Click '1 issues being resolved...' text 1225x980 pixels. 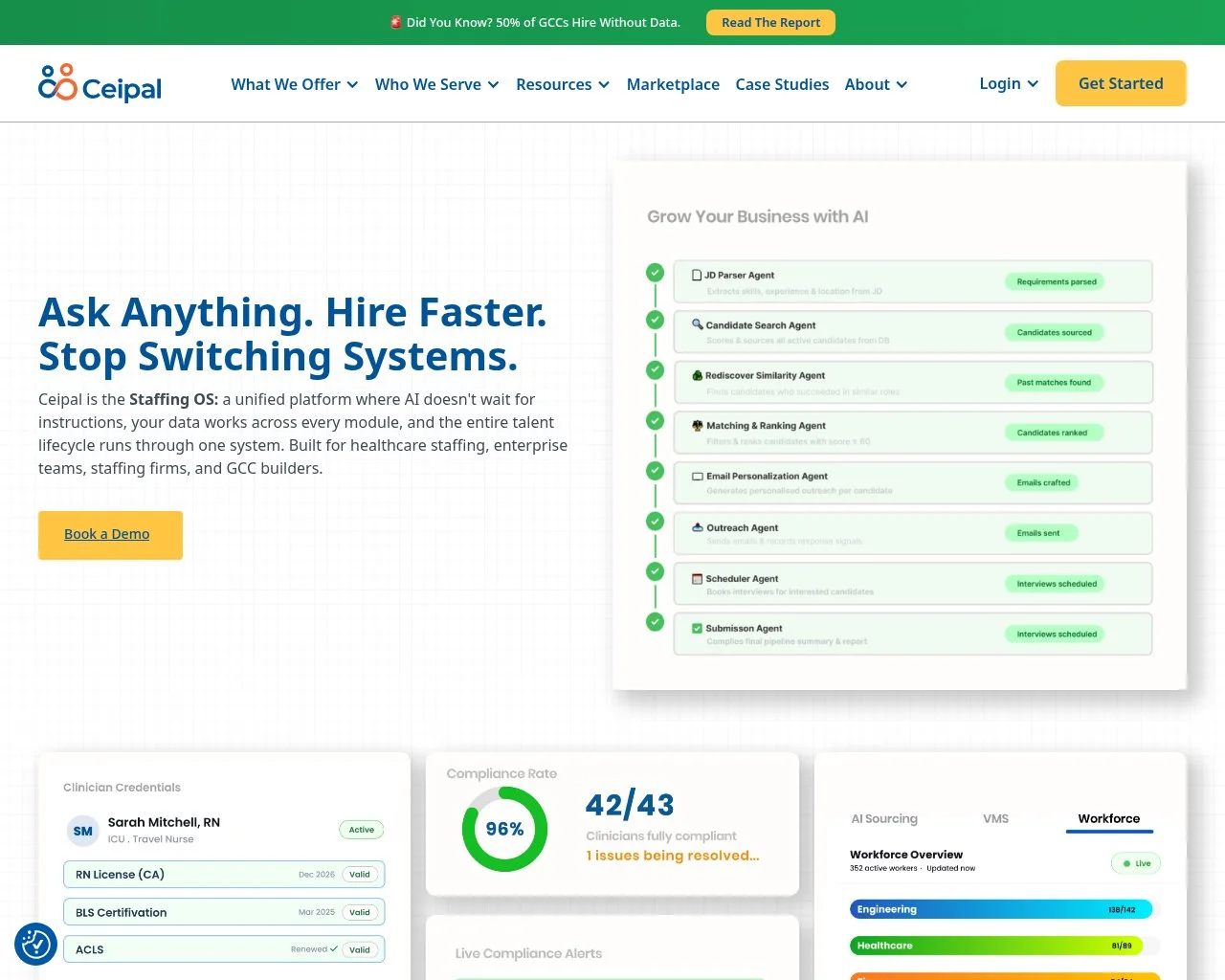pos(673,856)
